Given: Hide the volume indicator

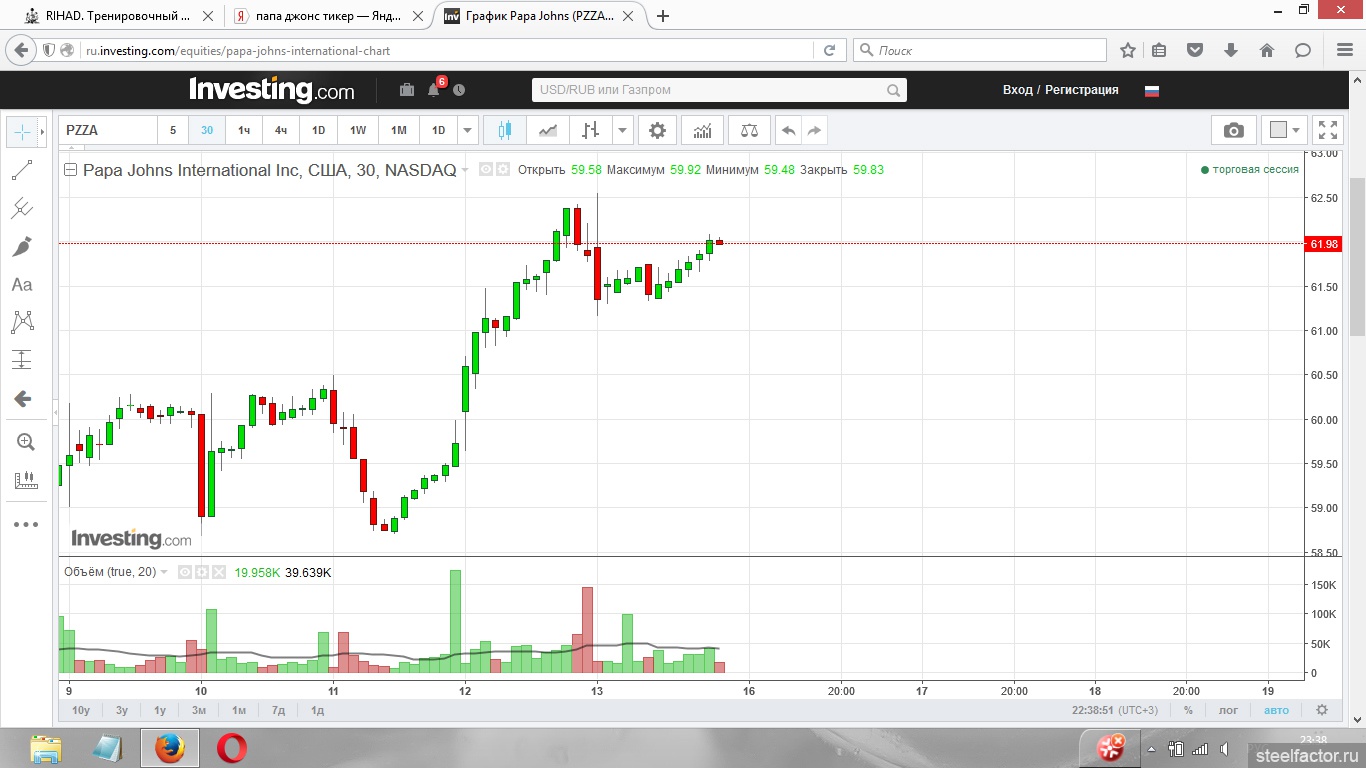Looking at the screenshot, I should click(x=184, y=572).
